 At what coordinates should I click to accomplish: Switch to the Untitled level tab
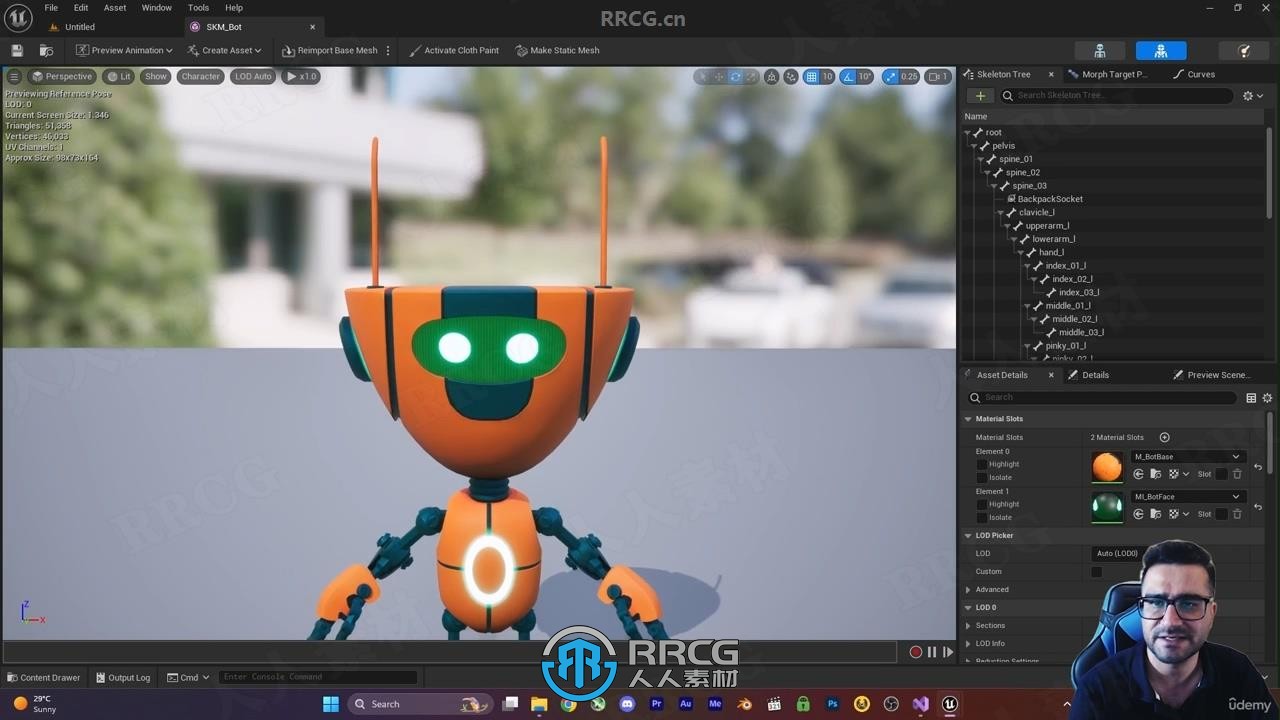[x=80, y=27]
